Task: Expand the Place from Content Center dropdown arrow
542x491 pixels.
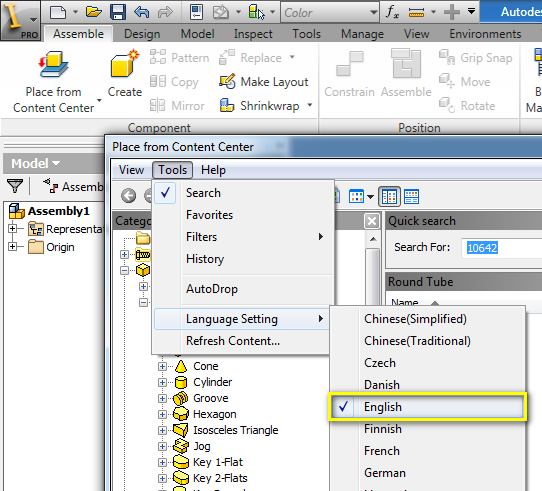Action: [99, 101]
